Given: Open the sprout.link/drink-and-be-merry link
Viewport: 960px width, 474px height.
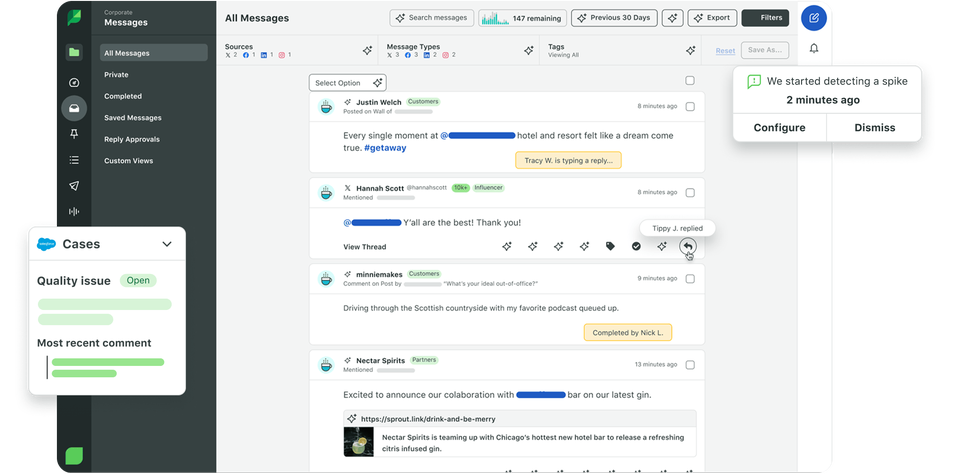Looking at the screenshot, I should (x=428, y=419).
